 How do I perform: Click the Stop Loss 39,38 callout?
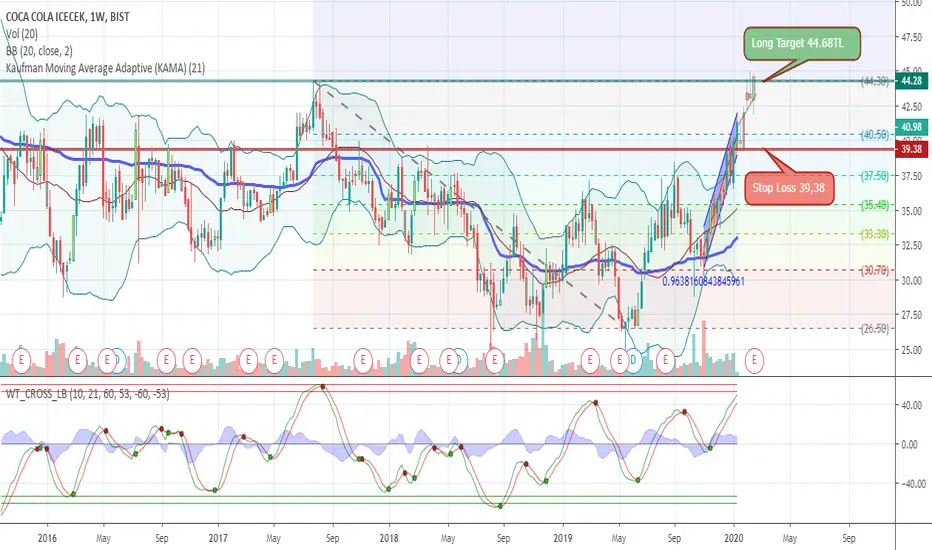[789, 188]
